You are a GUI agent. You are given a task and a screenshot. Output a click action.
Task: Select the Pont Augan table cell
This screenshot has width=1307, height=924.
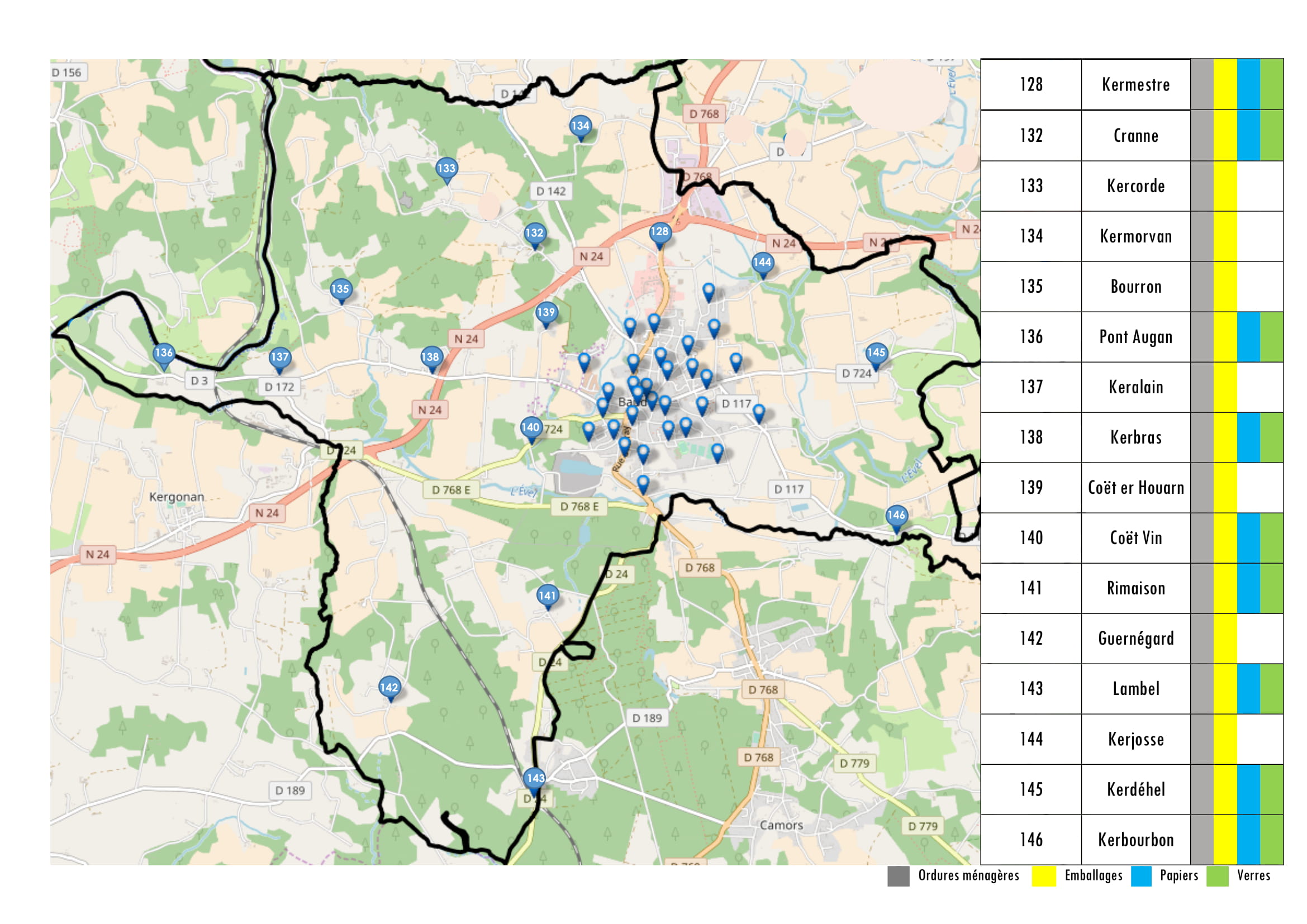(1135, 337)
